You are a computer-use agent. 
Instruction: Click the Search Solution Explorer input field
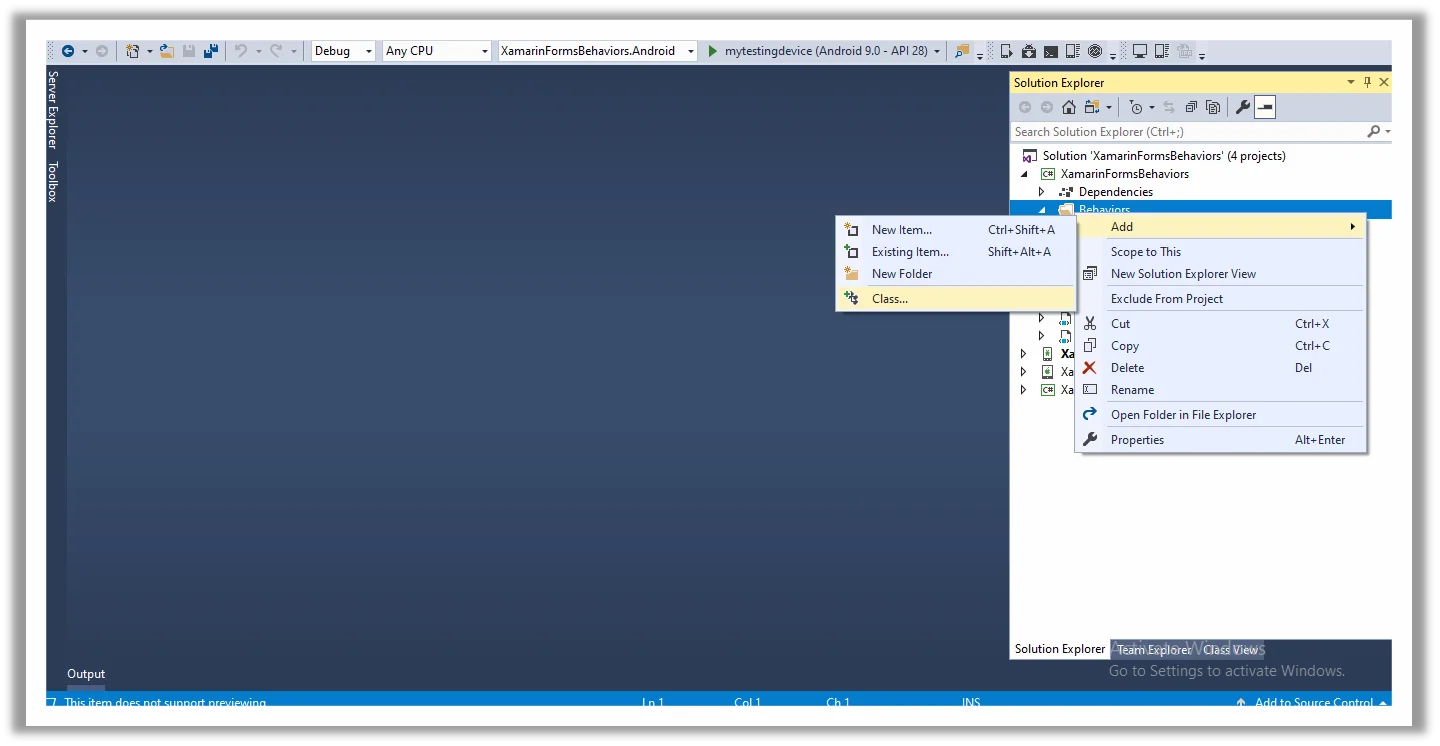click(1188, 131)
